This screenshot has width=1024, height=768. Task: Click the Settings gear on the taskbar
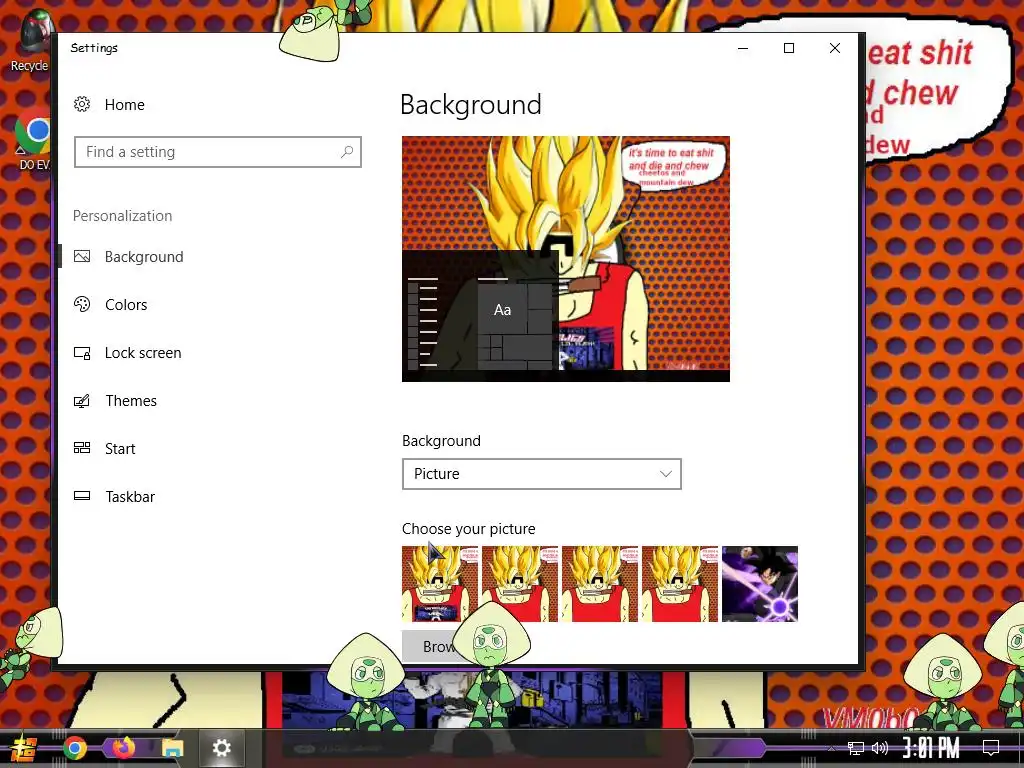click(221, 748)
